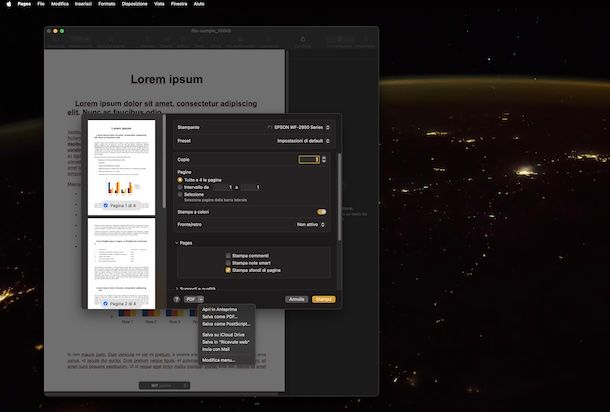
Task: Open the Pages application menu
Action: tap(24, 4)
